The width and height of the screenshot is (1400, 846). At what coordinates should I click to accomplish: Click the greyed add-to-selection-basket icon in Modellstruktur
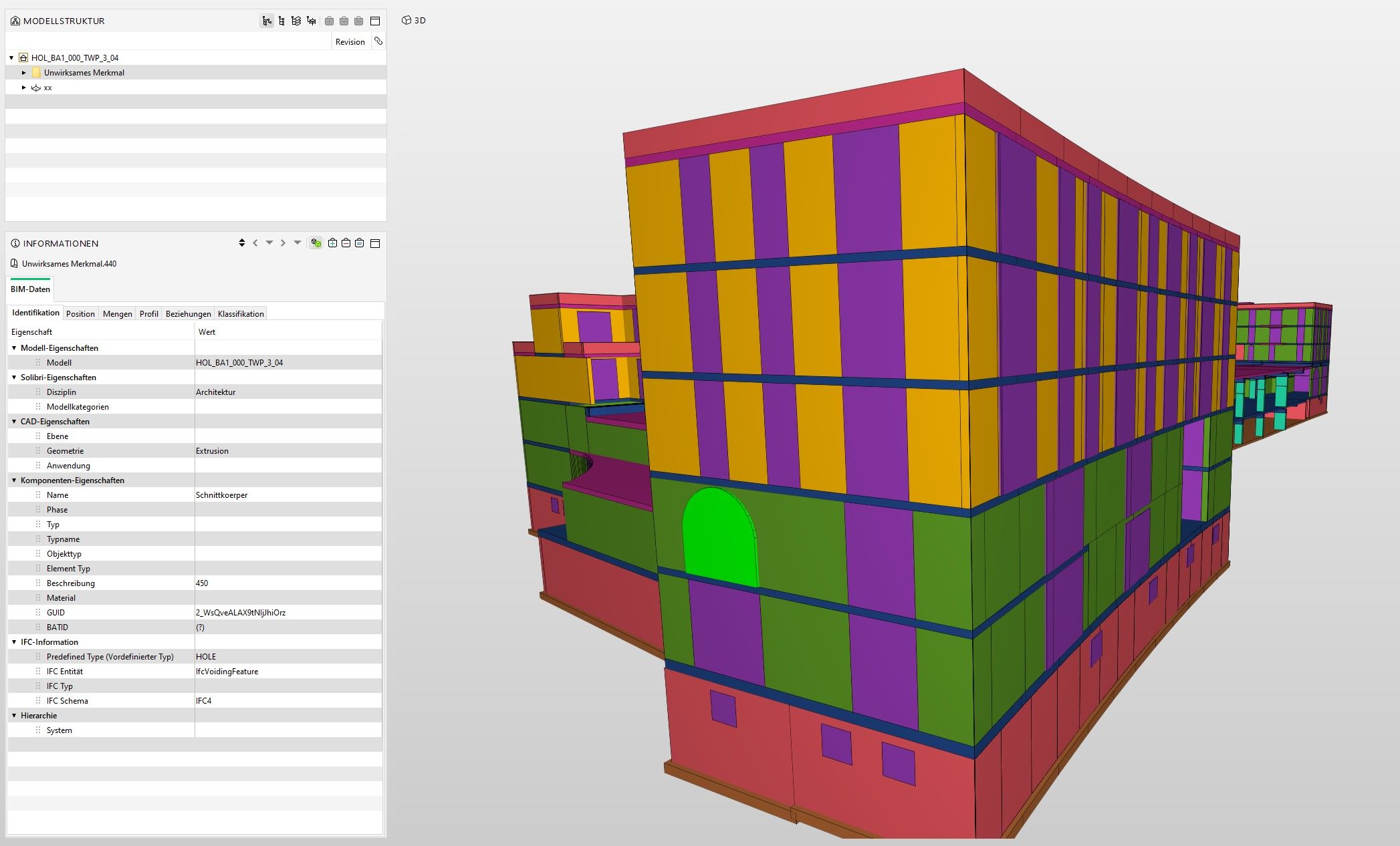pos(329,21)
